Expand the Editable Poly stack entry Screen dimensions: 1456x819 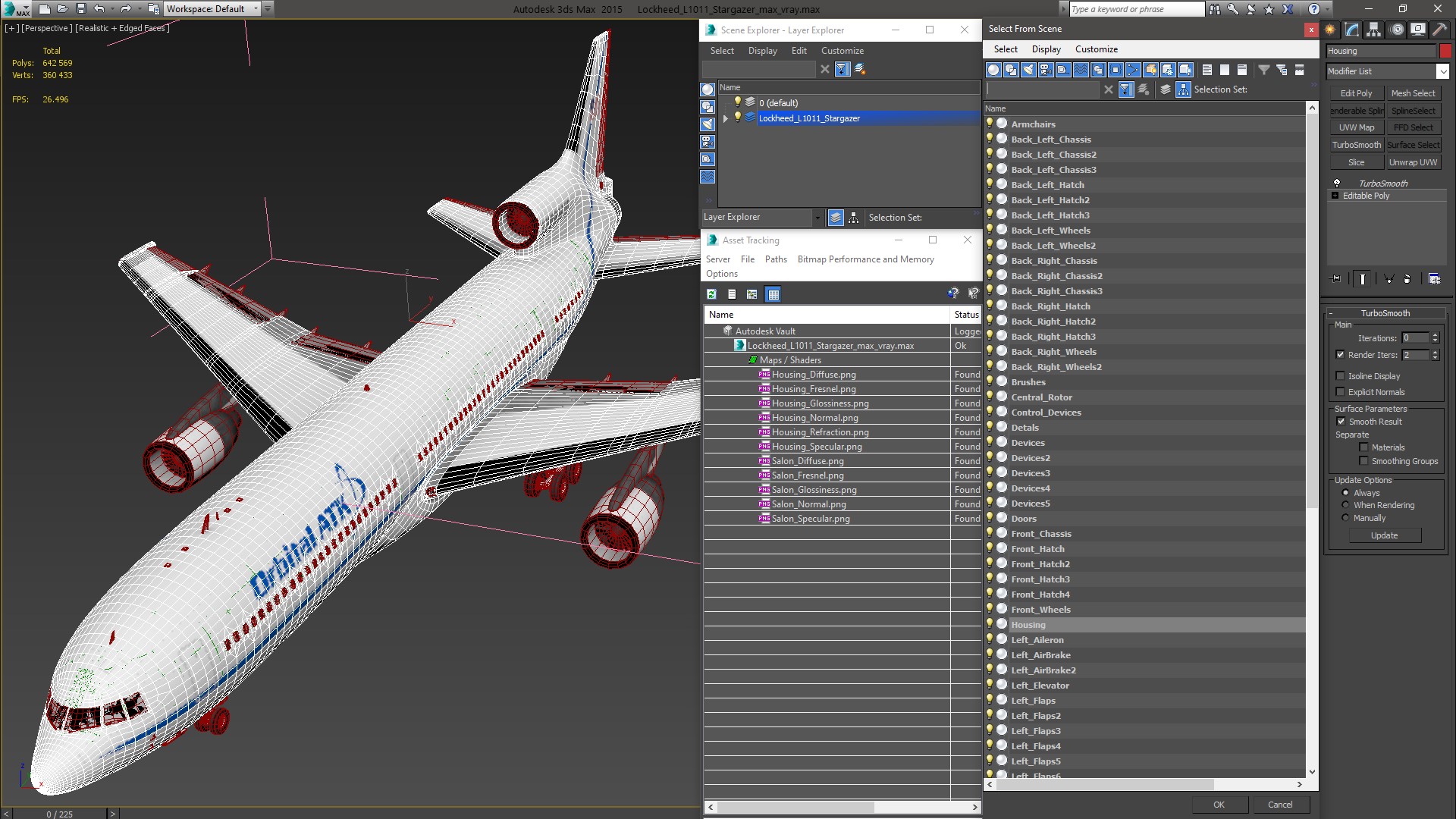[x=1335, y=196]
